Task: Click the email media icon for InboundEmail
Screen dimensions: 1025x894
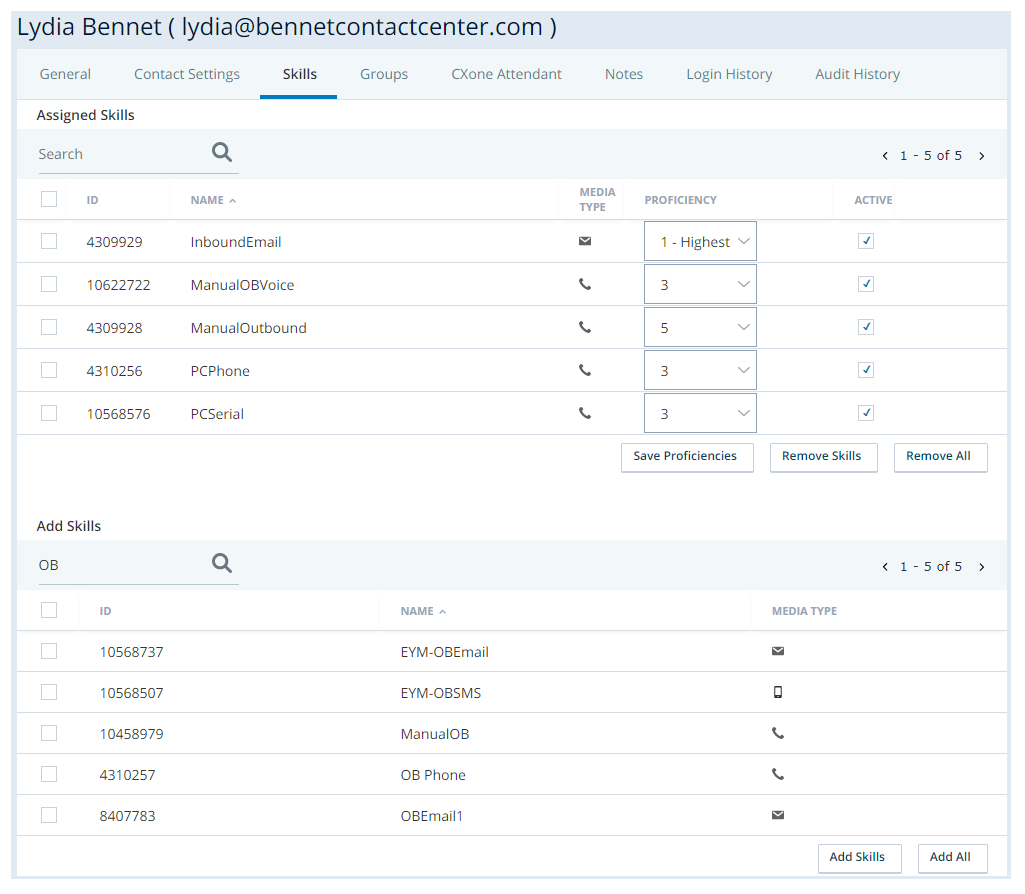Action: pyautogui.click(x=585, y=241)
